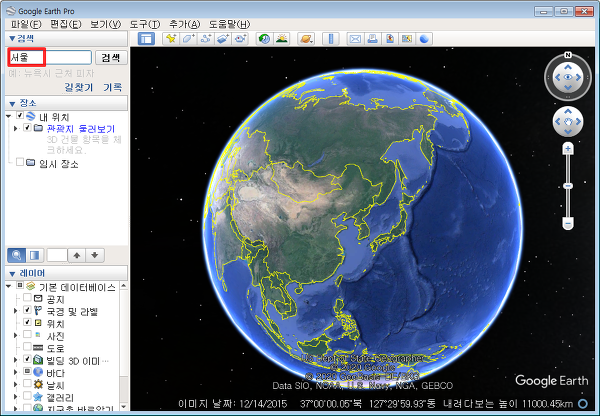Enable the 날씨 layer checkbox

tap(27, 383)
